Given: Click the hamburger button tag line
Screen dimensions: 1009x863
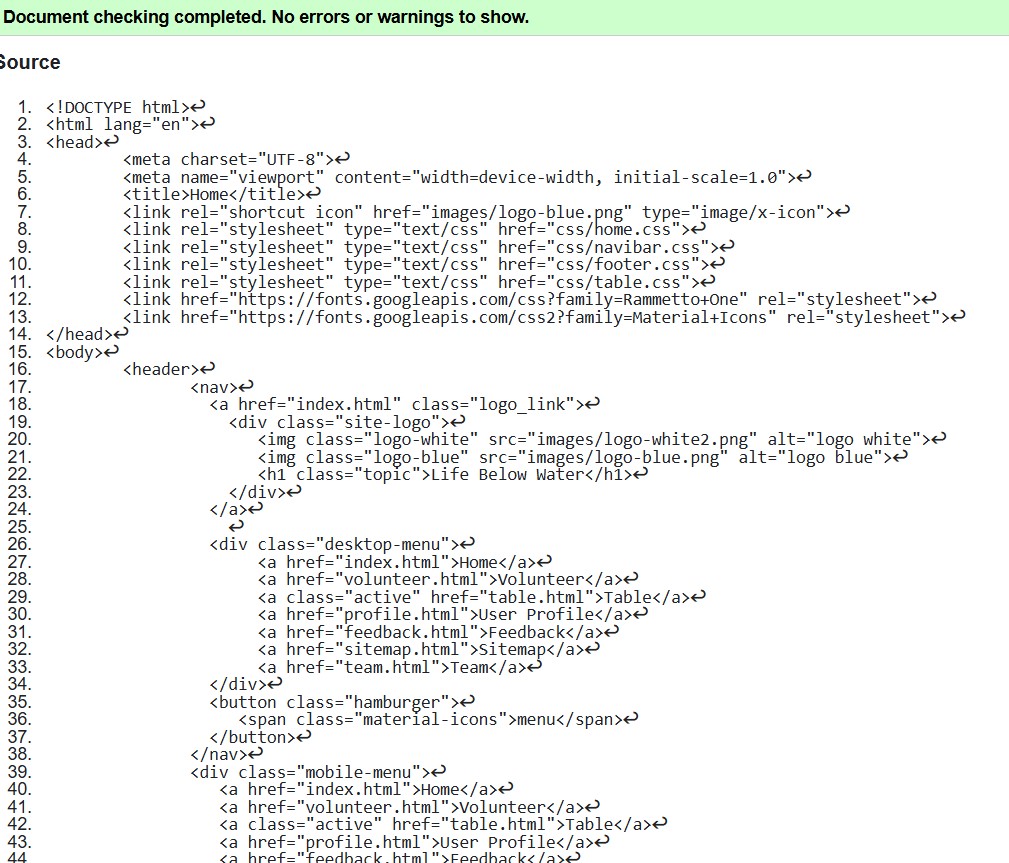Looking at the screenshot, I should coord(334,702).
